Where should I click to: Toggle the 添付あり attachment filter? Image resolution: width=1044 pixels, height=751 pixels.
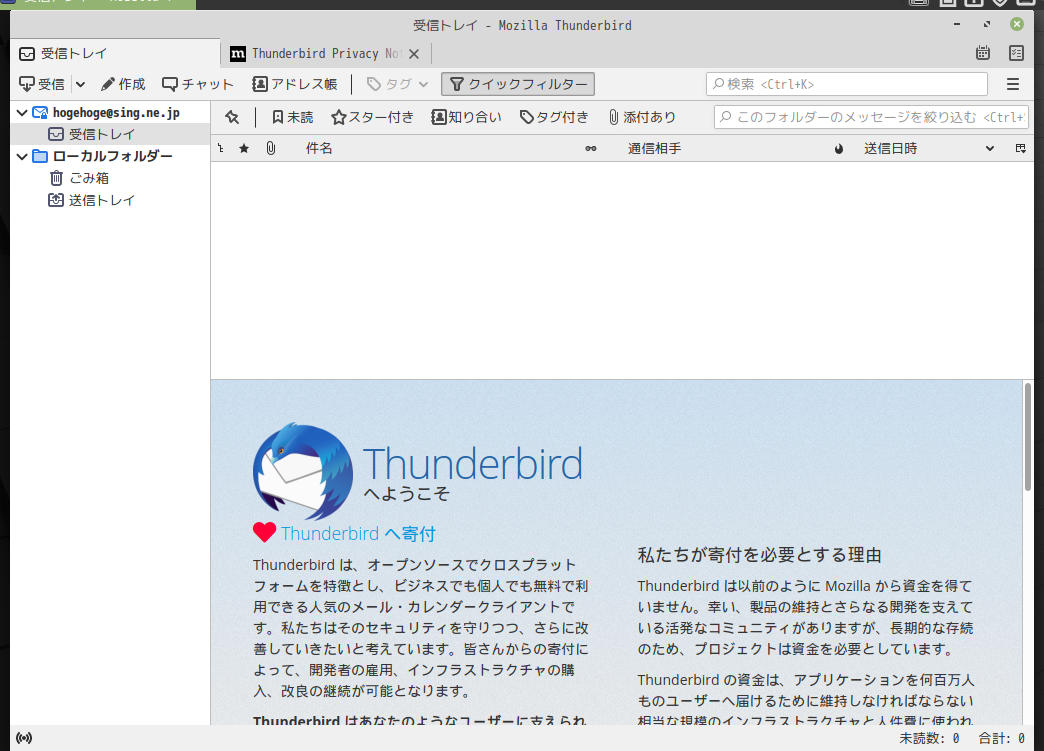point(642,117)
